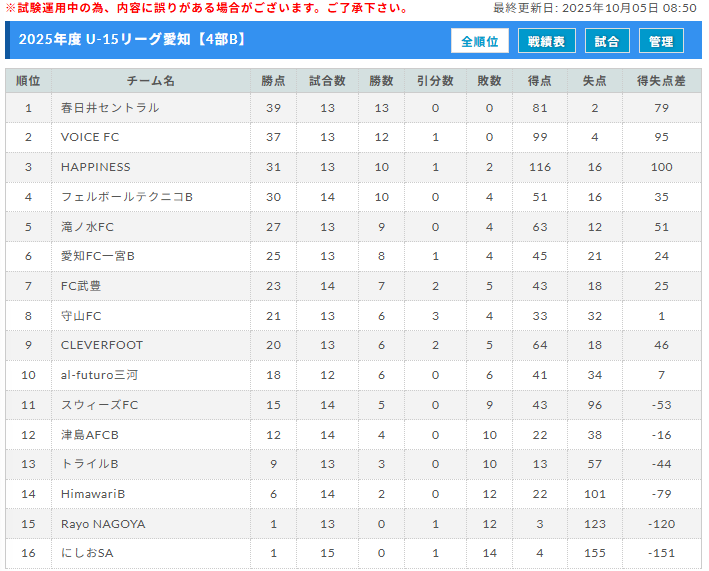
Task: Click the 勝点 column header
Action: (273, 80)
